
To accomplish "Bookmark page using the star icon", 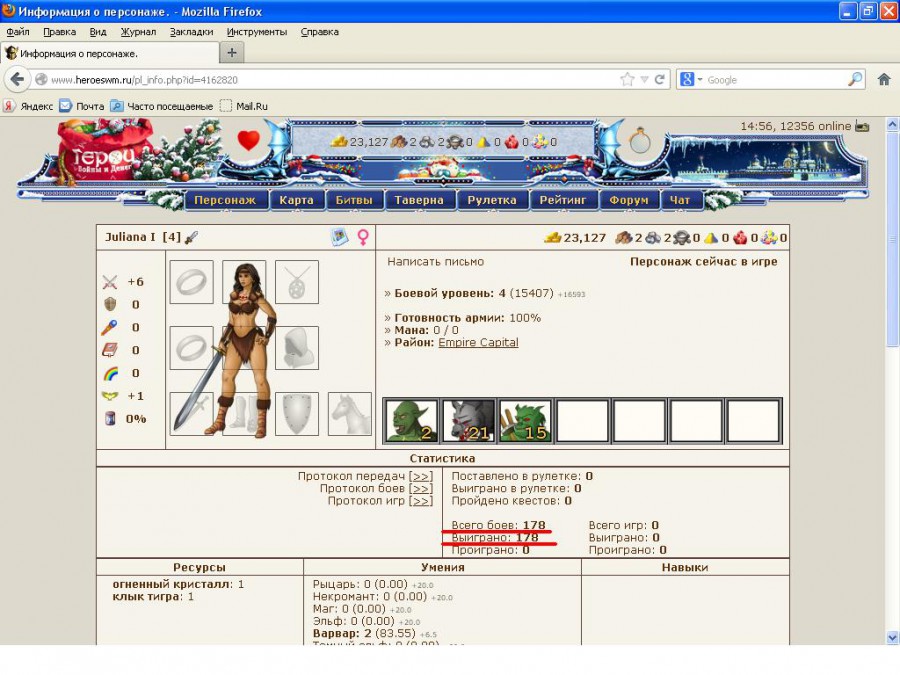I will (x=627, y=79).
